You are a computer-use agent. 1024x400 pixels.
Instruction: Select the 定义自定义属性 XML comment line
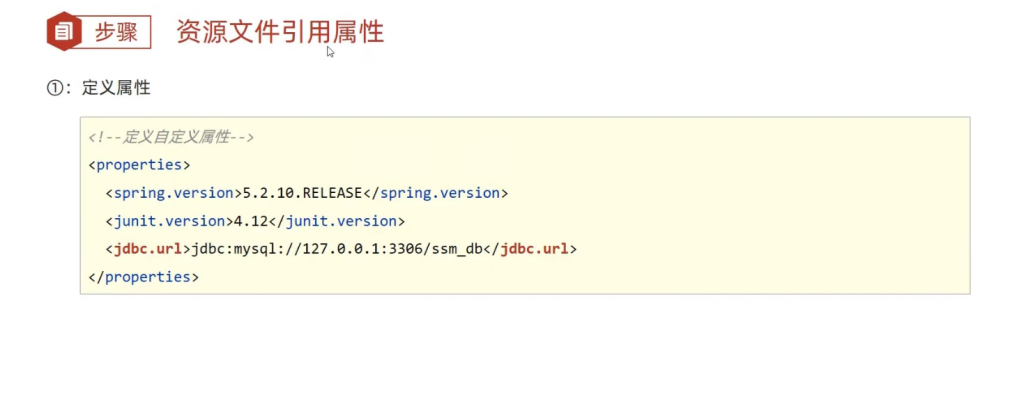tap(171, 137)
